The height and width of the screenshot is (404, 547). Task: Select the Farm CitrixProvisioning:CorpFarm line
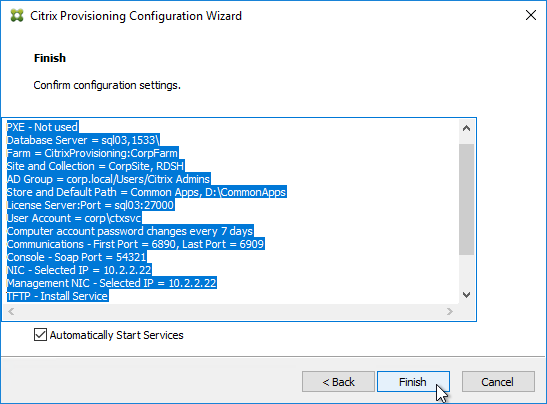point(92,153)
